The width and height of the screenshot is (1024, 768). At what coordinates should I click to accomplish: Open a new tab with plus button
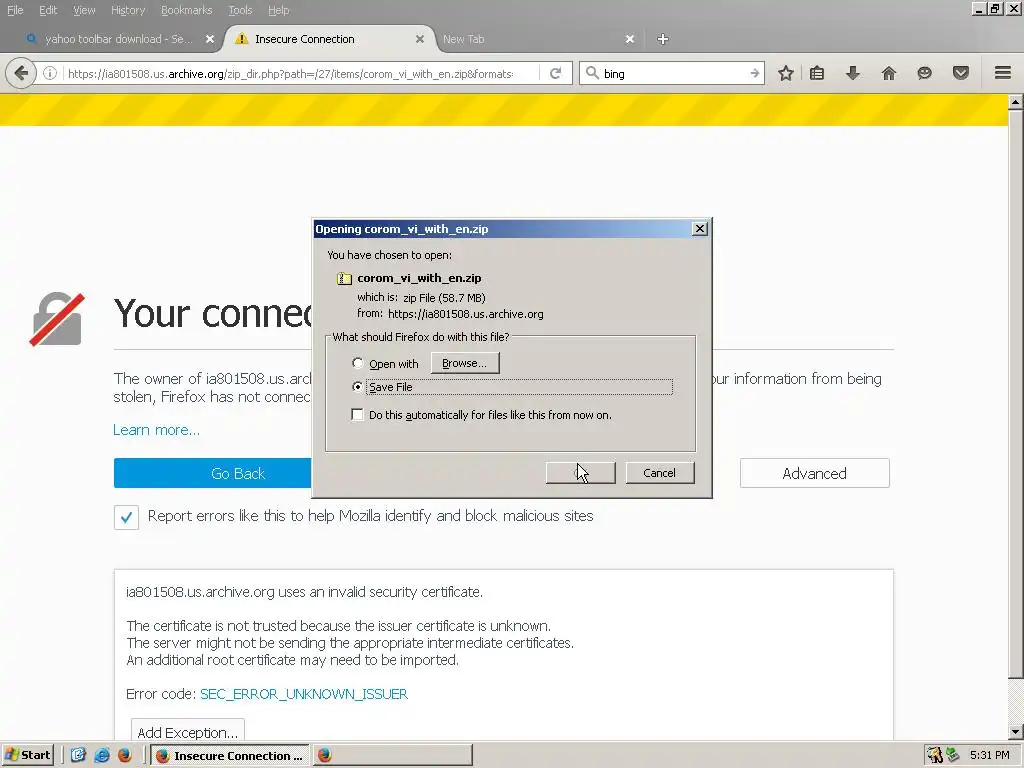[663, 39]
